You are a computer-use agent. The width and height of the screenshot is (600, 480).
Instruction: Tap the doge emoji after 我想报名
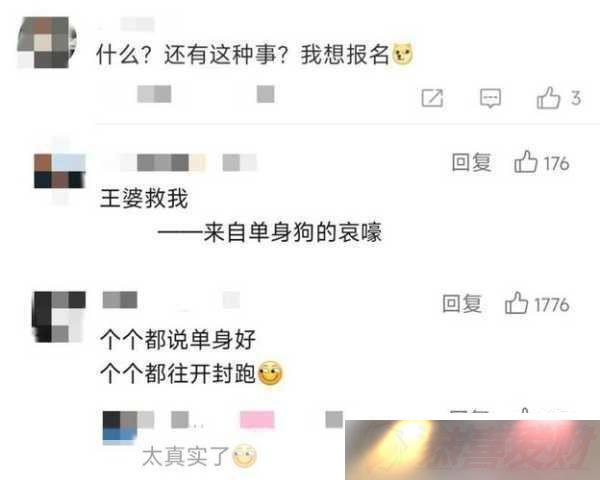click(x=402, y=54)
